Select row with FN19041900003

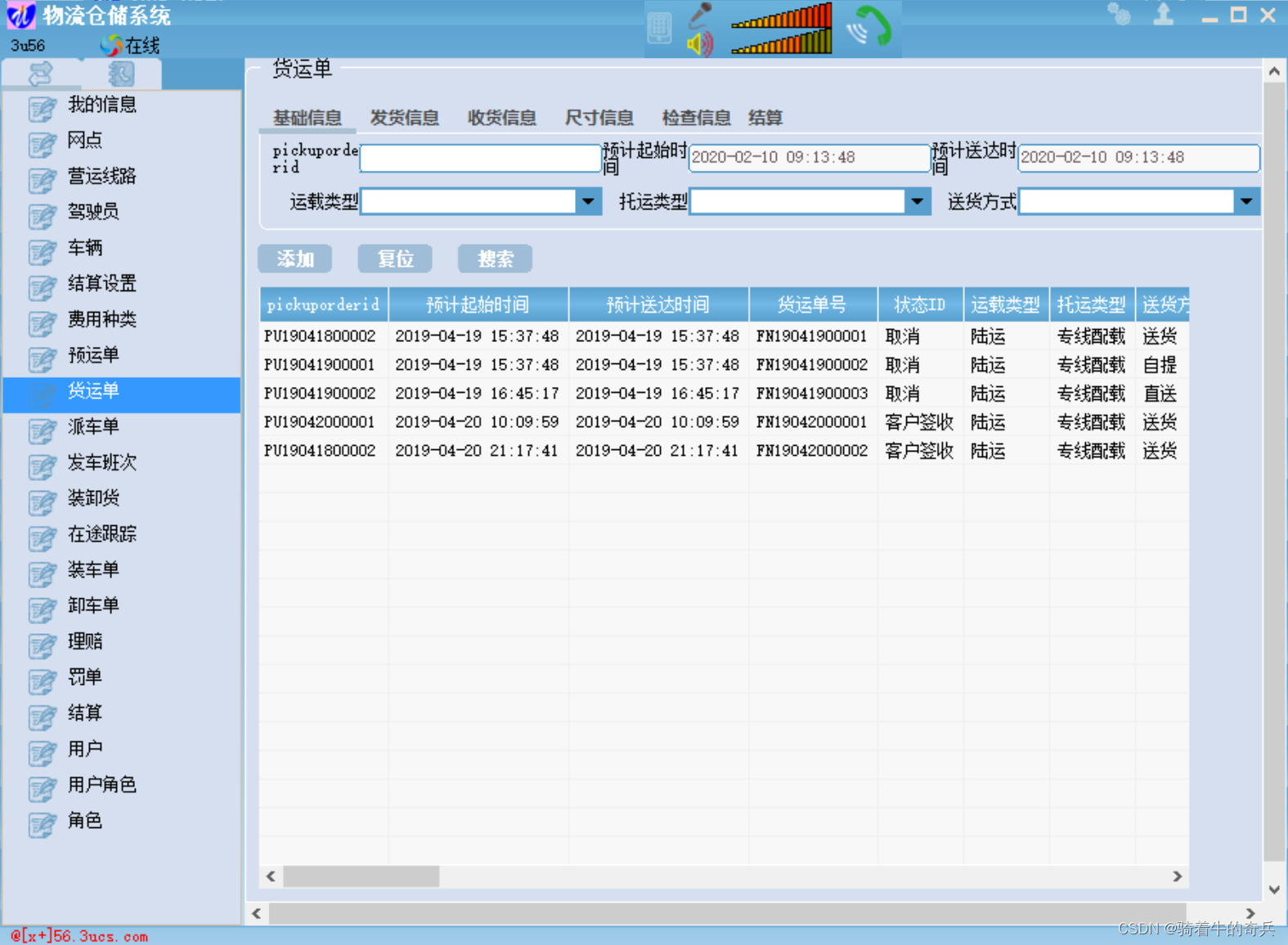point(724,394)
